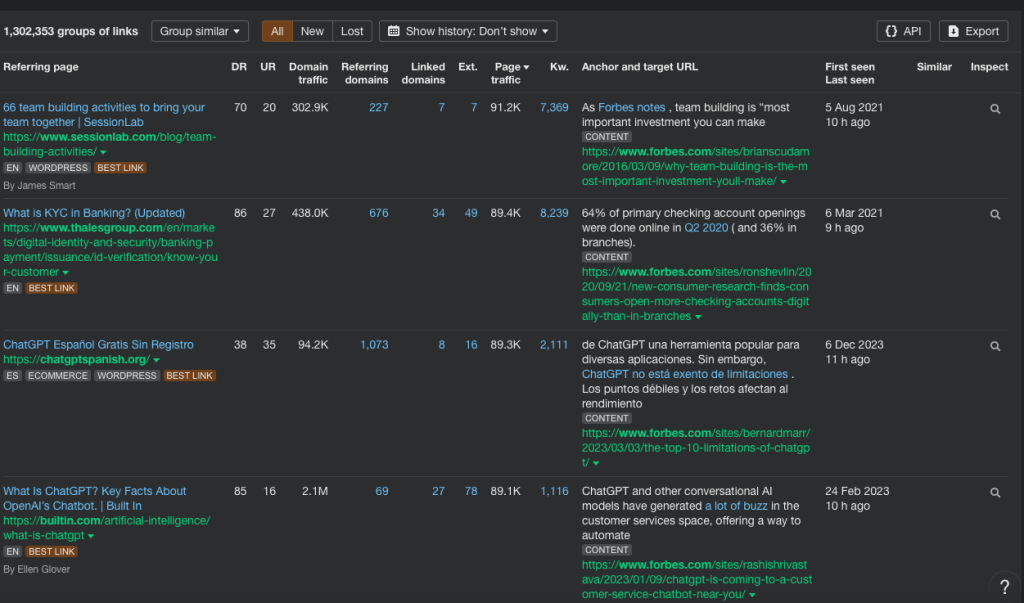Viewport: 1024px width, 603px height.
Task: Open '66 team building activities' page title
Action: (x=104, y=115)
